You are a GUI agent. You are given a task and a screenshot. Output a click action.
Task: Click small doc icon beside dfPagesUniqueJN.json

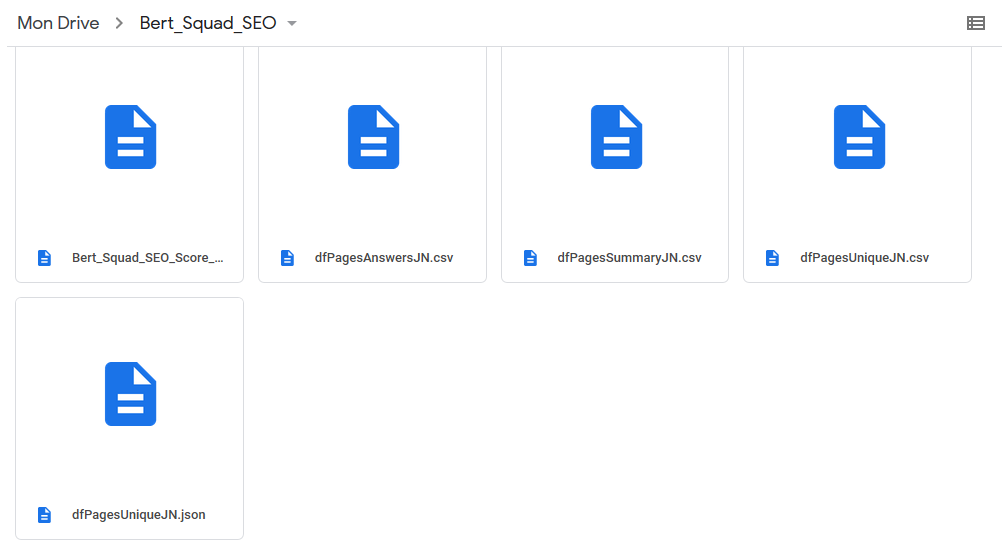point(44,514)
